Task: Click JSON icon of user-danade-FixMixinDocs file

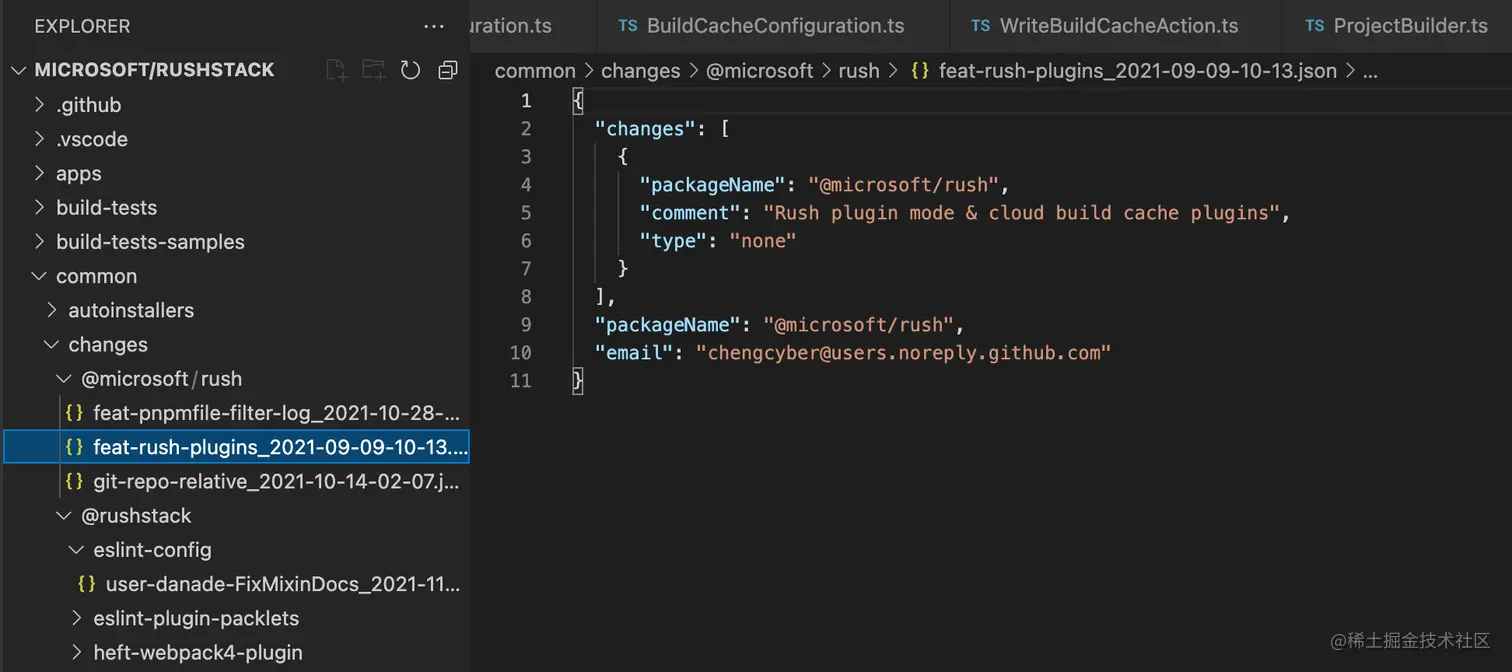Action: [x=87, y=584]
